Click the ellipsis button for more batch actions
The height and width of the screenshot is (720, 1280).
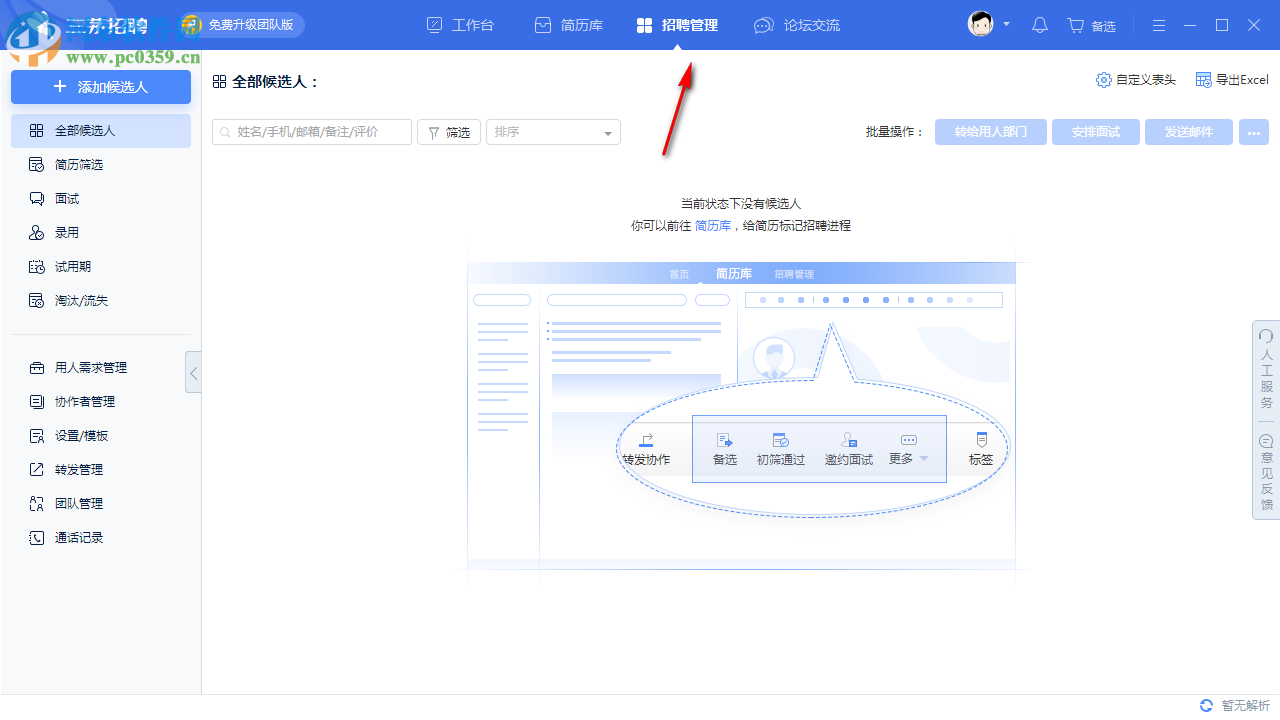[1253, 131]
